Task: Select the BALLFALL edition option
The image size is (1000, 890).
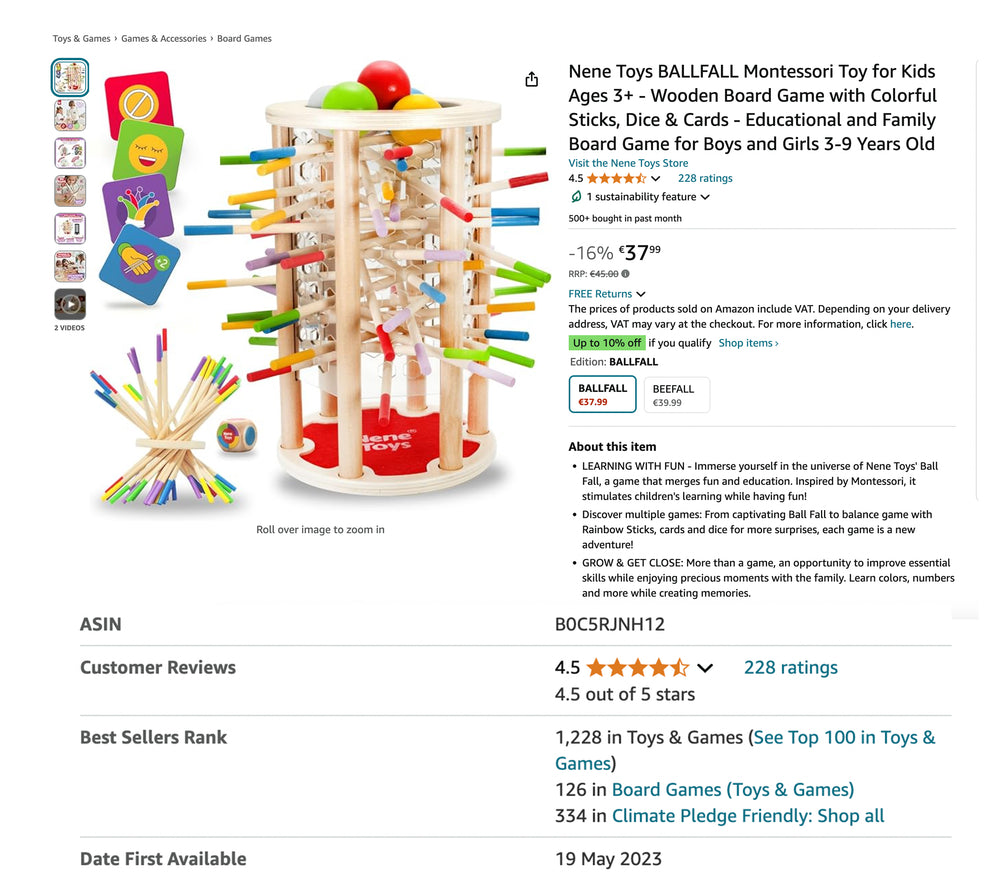Action: [602, 395]
